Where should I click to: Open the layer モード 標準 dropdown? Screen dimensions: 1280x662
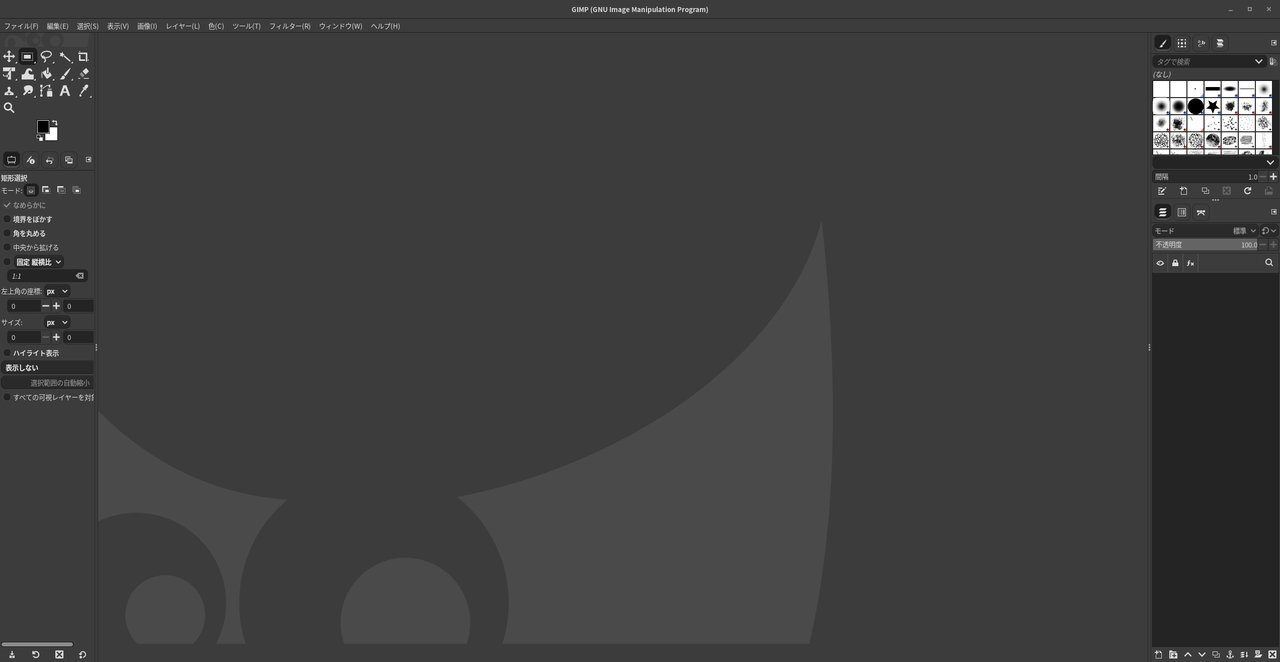coord(1244,231)
